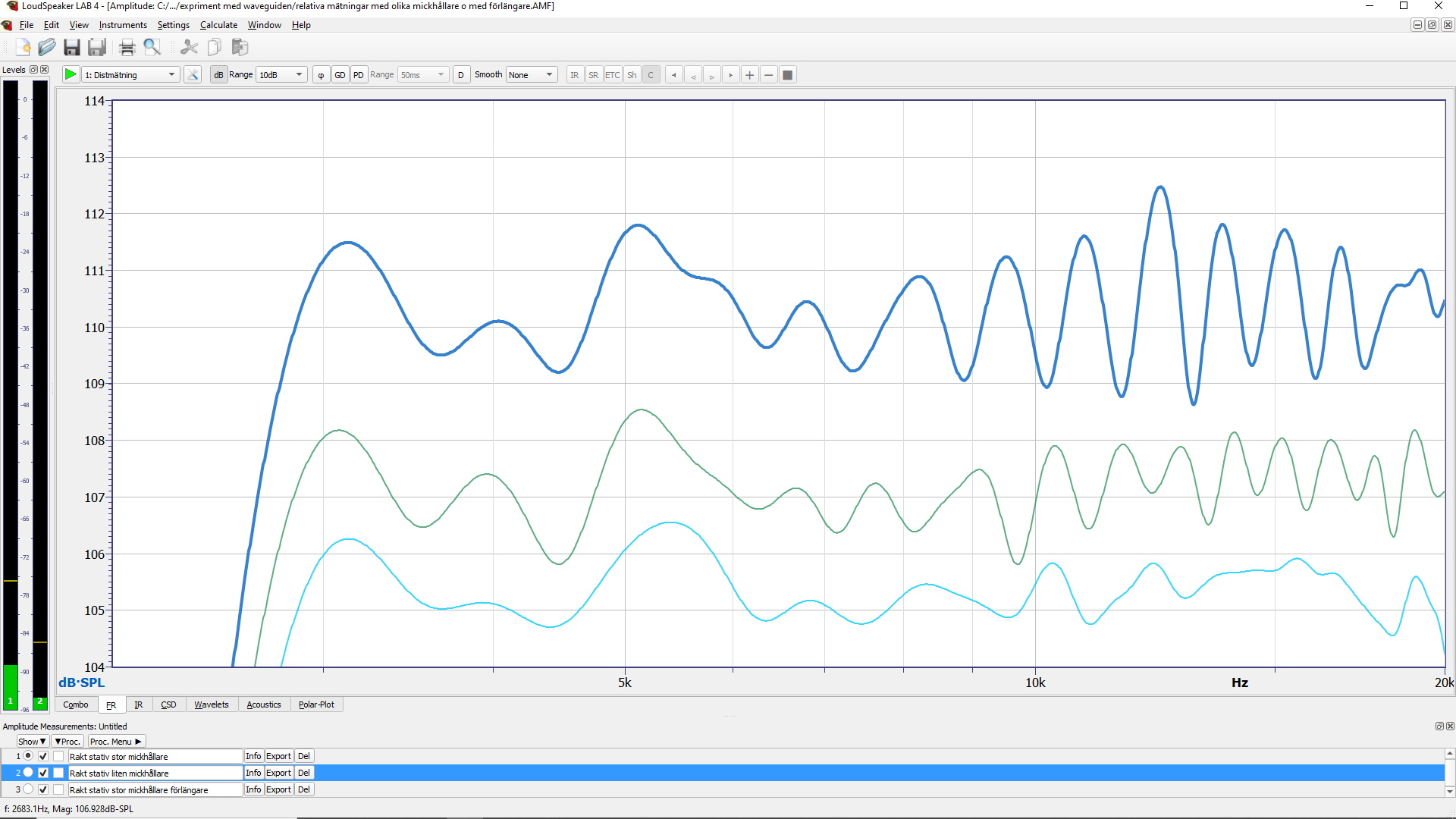Image resolution: width=1456 pixels, height=819 pixels.
Task: Click the large right arrow scroll button
Action: (731, 74)
